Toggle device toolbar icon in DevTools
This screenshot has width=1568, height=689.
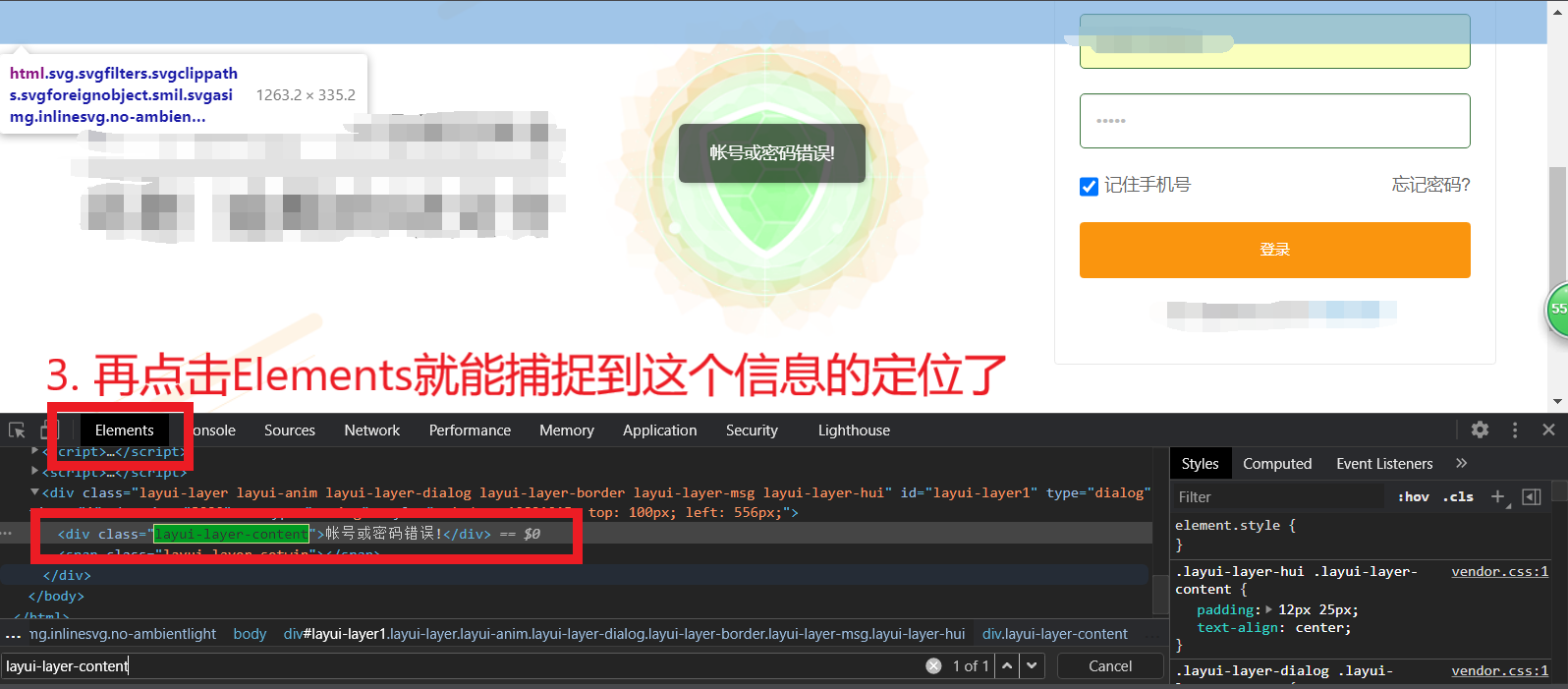pyautogui.click(x=49, y=431)
